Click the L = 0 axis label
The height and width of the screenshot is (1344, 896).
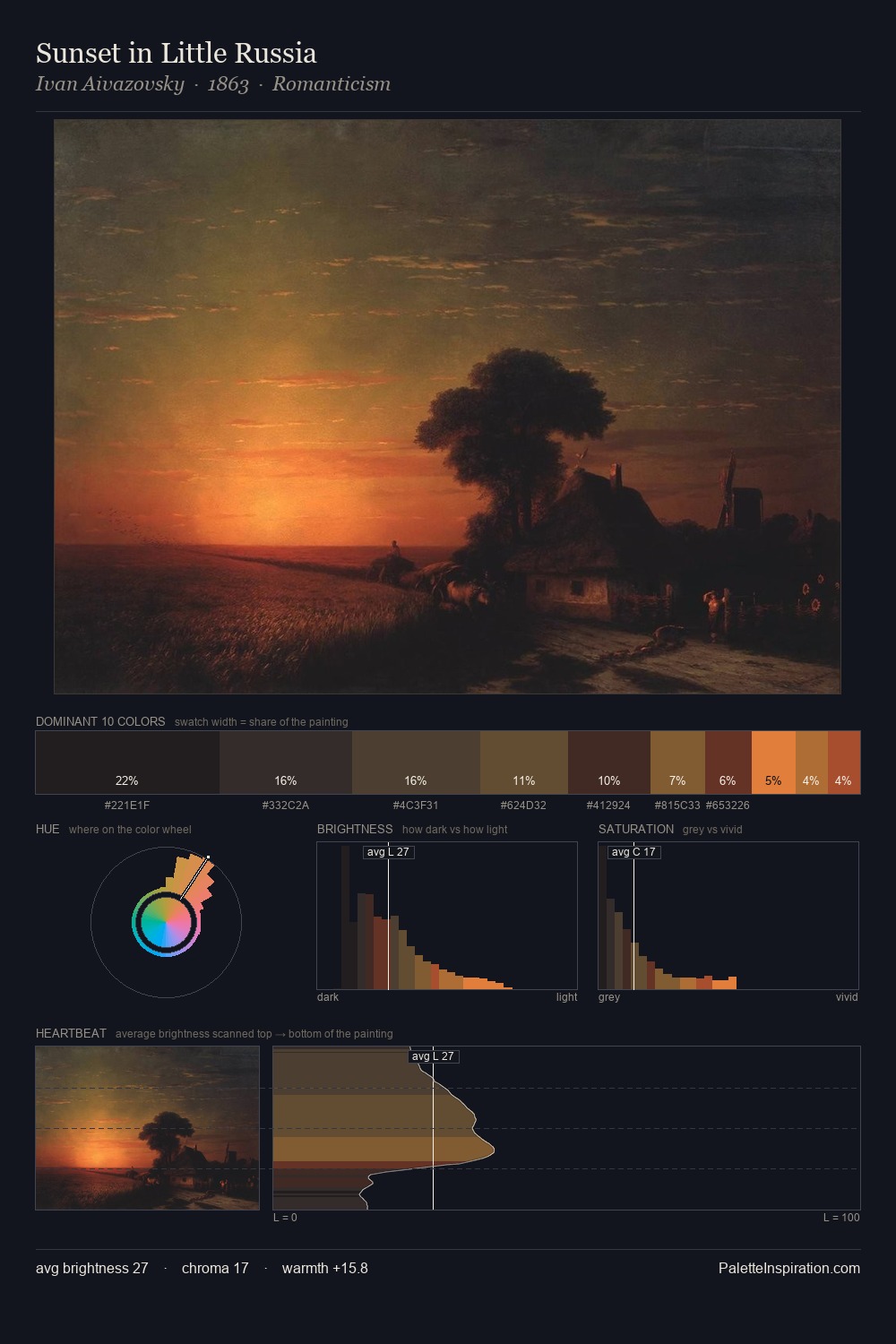[285, 1218]
